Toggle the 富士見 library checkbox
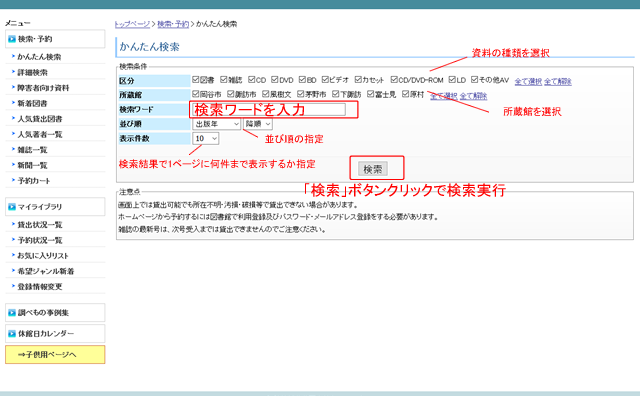 pyautogui.click(x=370, y=94)
